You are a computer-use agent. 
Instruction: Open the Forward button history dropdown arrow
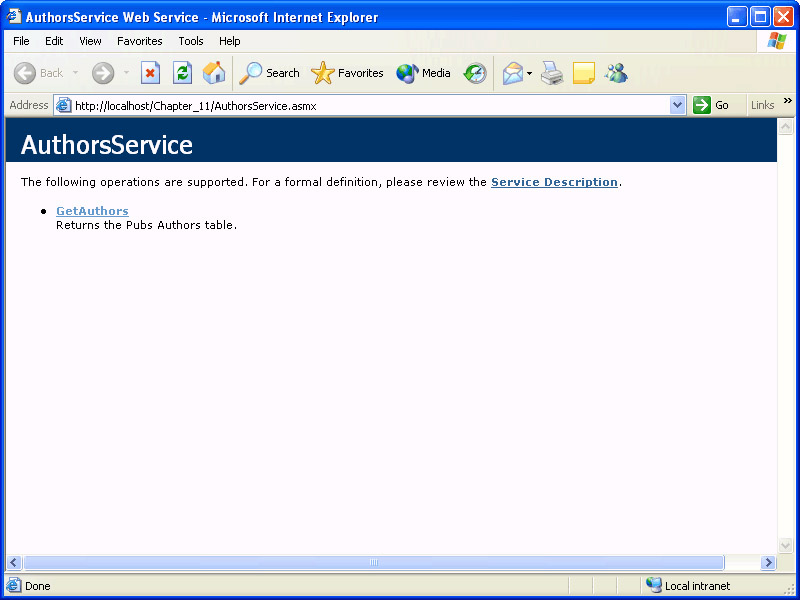pos(126,73)
